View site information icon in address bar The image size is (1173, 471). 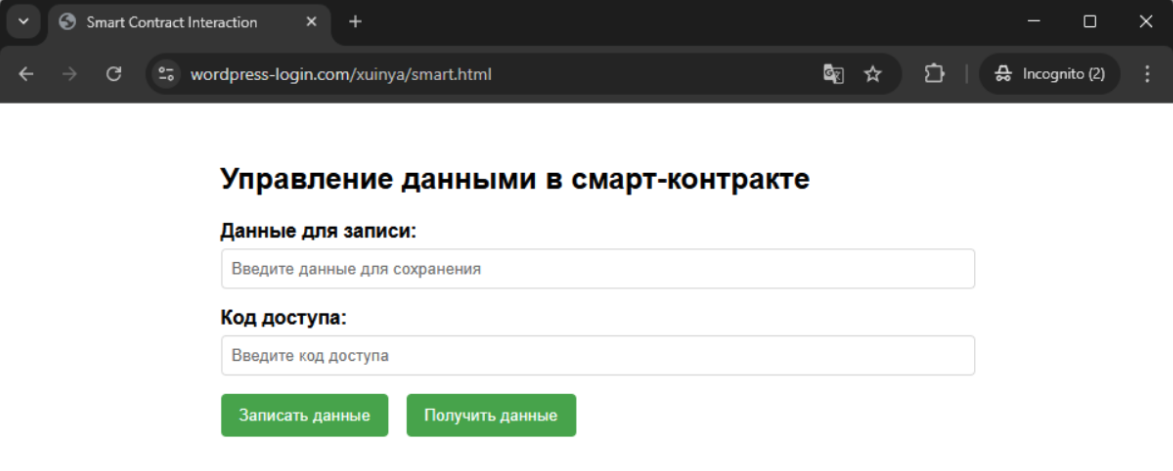[x=167, y=74]
